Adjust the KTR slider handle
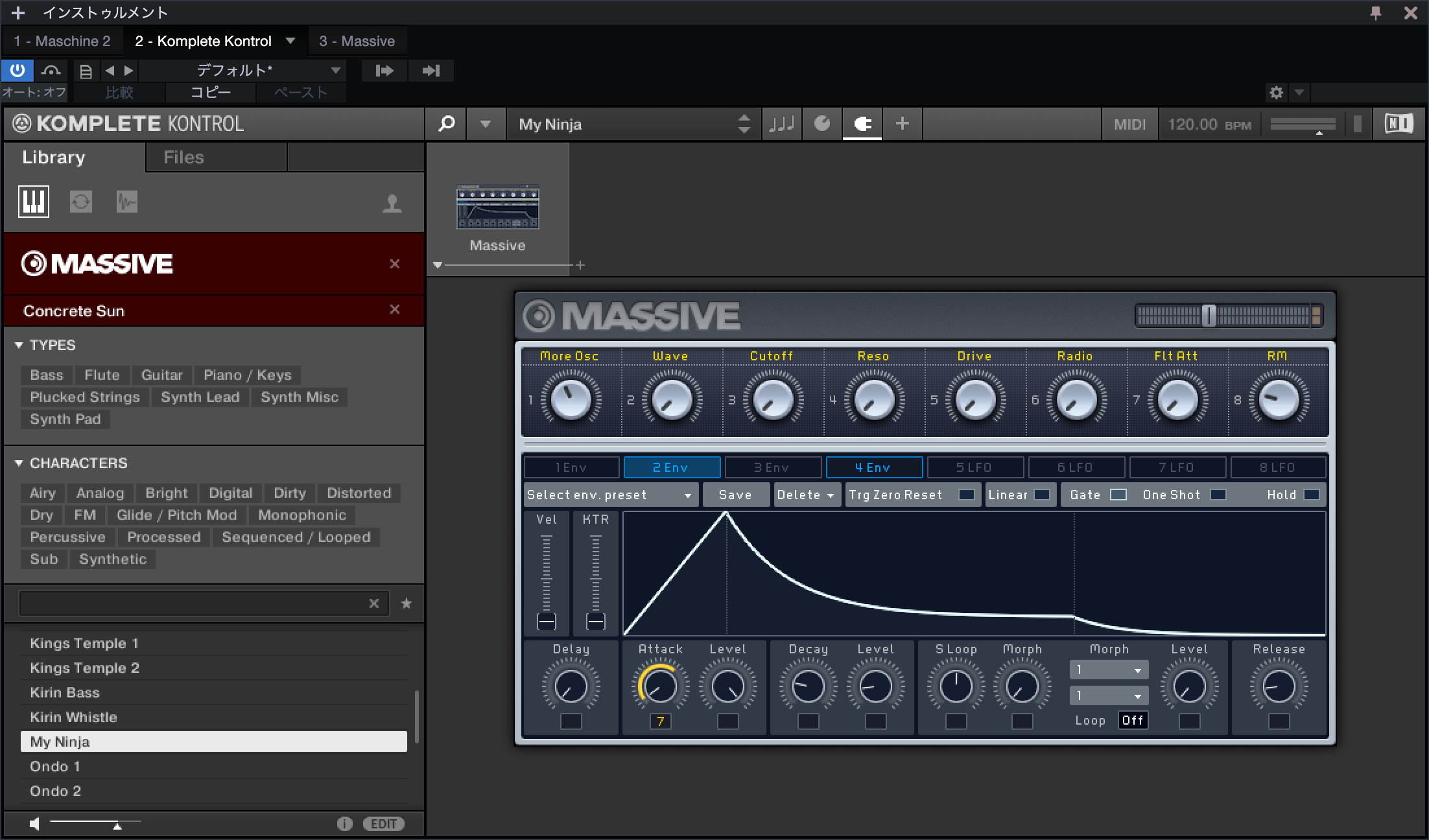The width and height of the screenshot is (1429, 840). pos(596,622)
